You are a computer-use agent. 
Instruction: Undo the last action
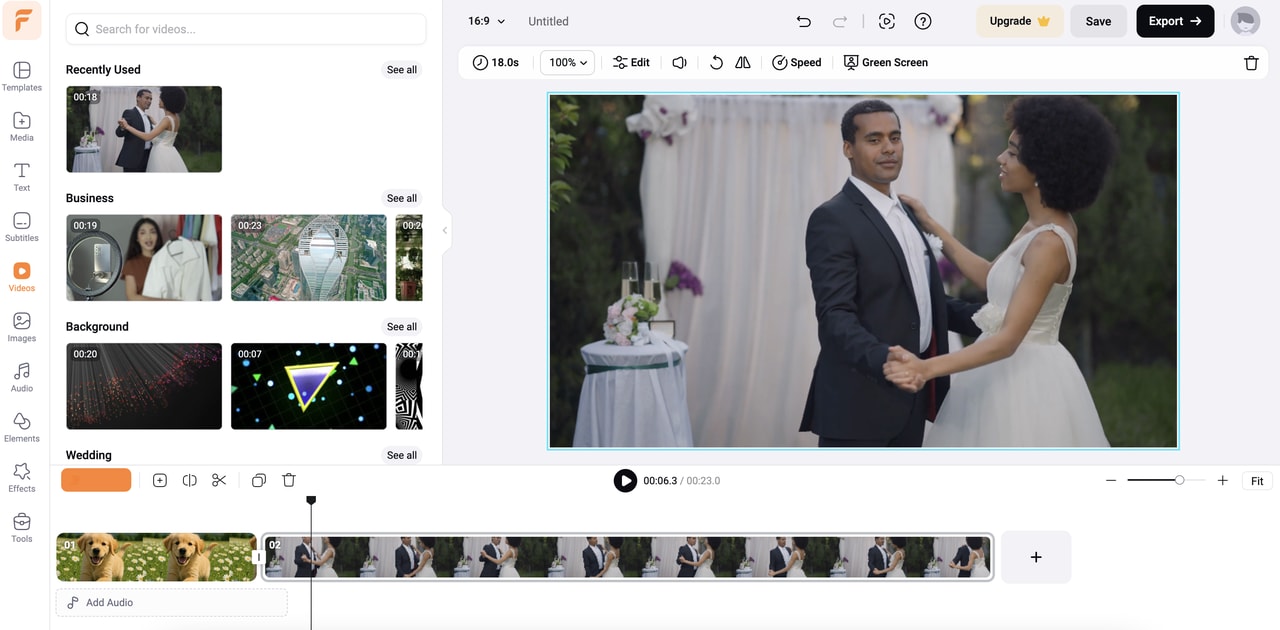804,21
